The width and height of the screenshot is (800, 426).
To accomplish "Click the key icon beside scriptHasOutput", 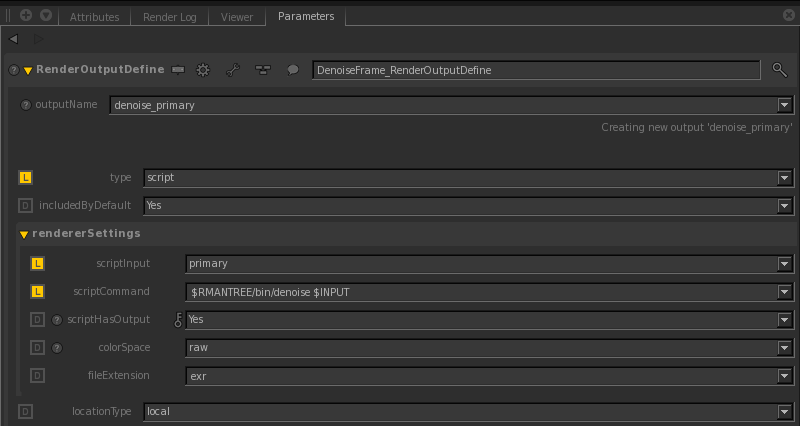I will point(179,320).
